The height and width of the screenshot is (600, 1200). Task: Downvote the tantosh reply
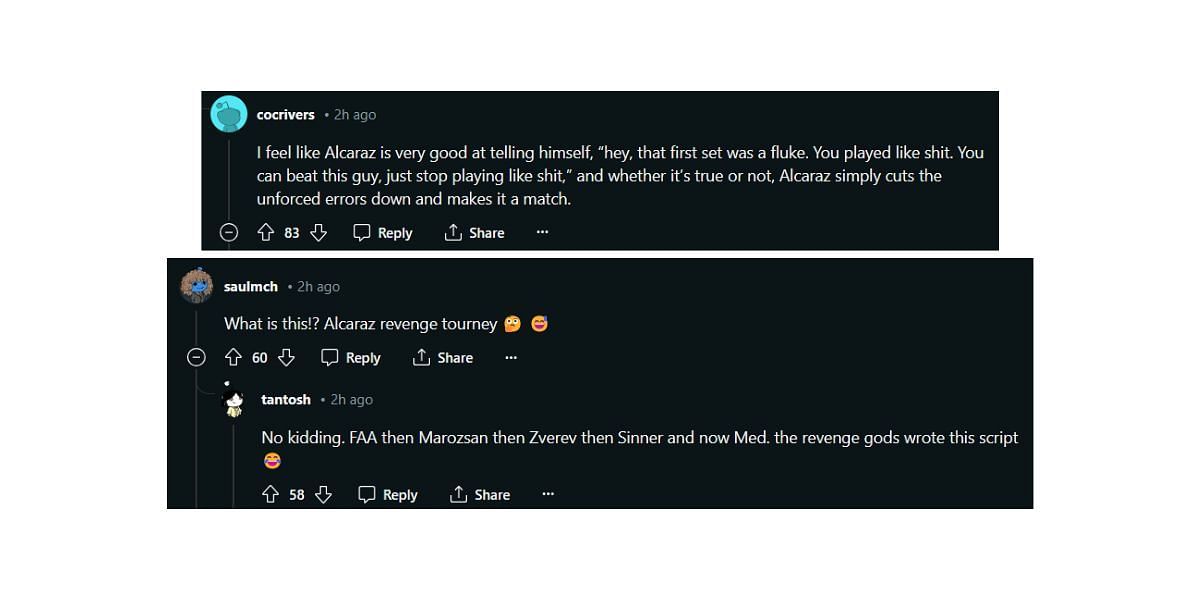pos(323,495)
